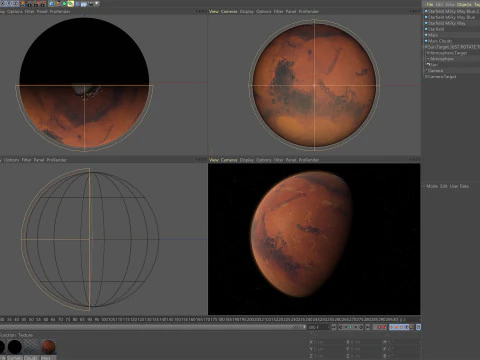
Task: Click the green Play button in timeline controls
Action: pos(351,327)
